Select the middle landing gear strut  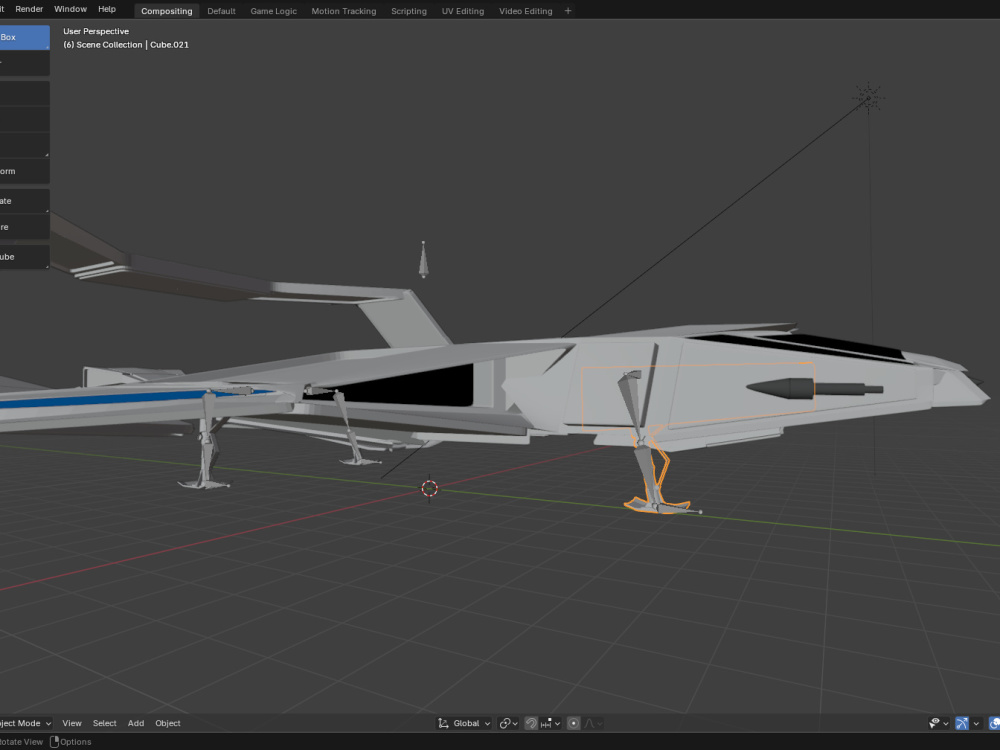pos(350,429)
